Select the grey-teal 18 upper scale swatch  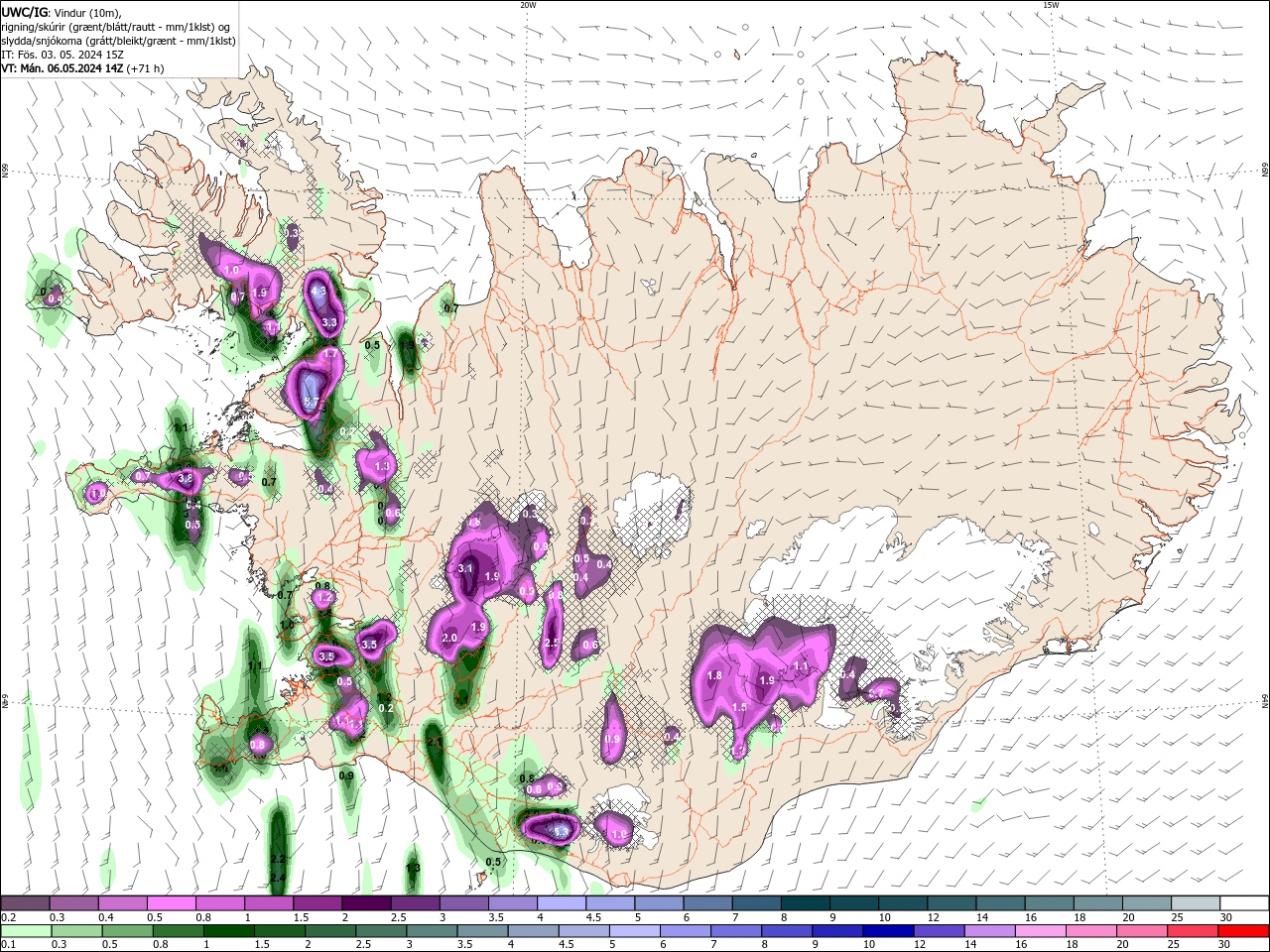(x=1096, y=903)
